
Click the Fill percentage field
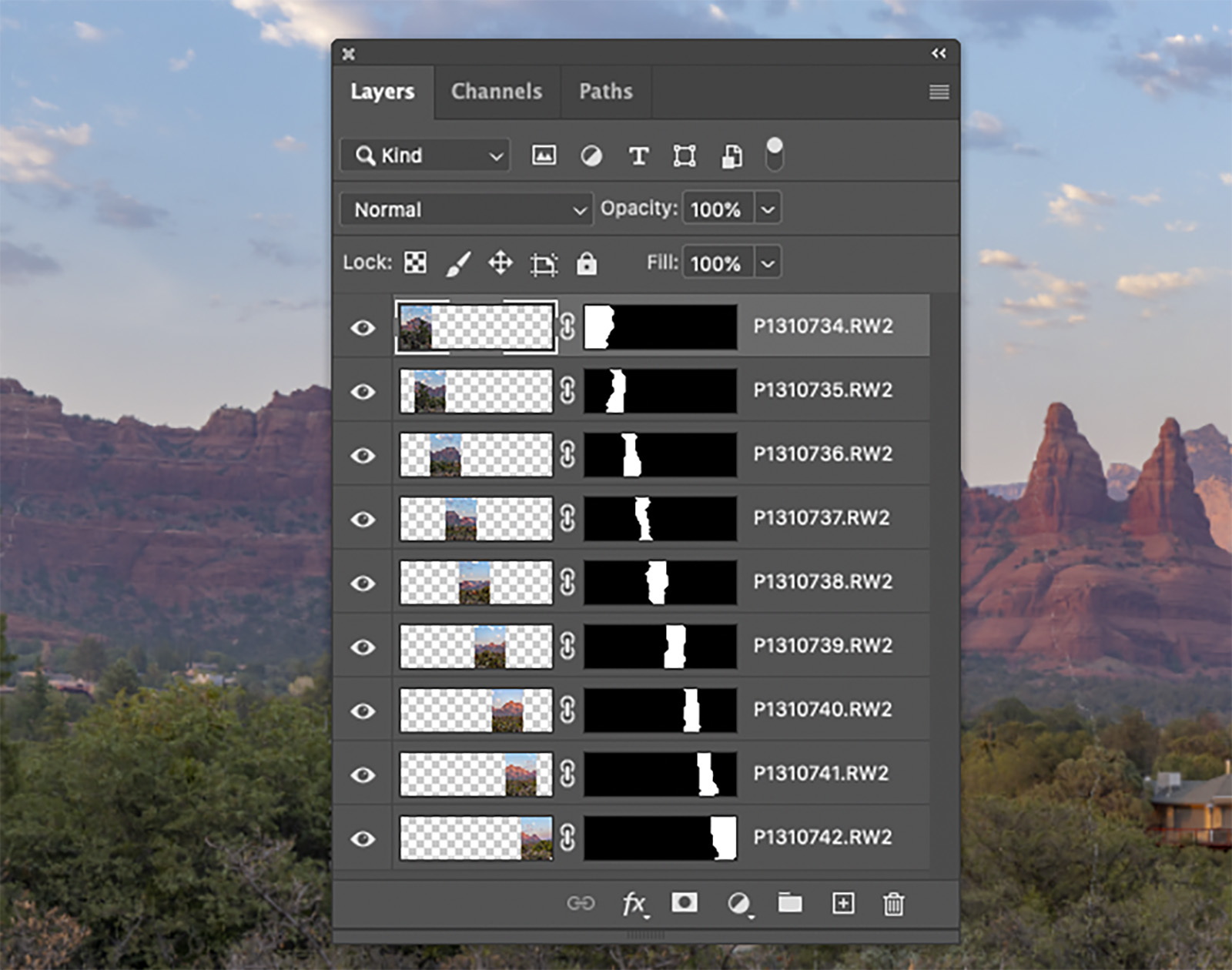[718, 263]
